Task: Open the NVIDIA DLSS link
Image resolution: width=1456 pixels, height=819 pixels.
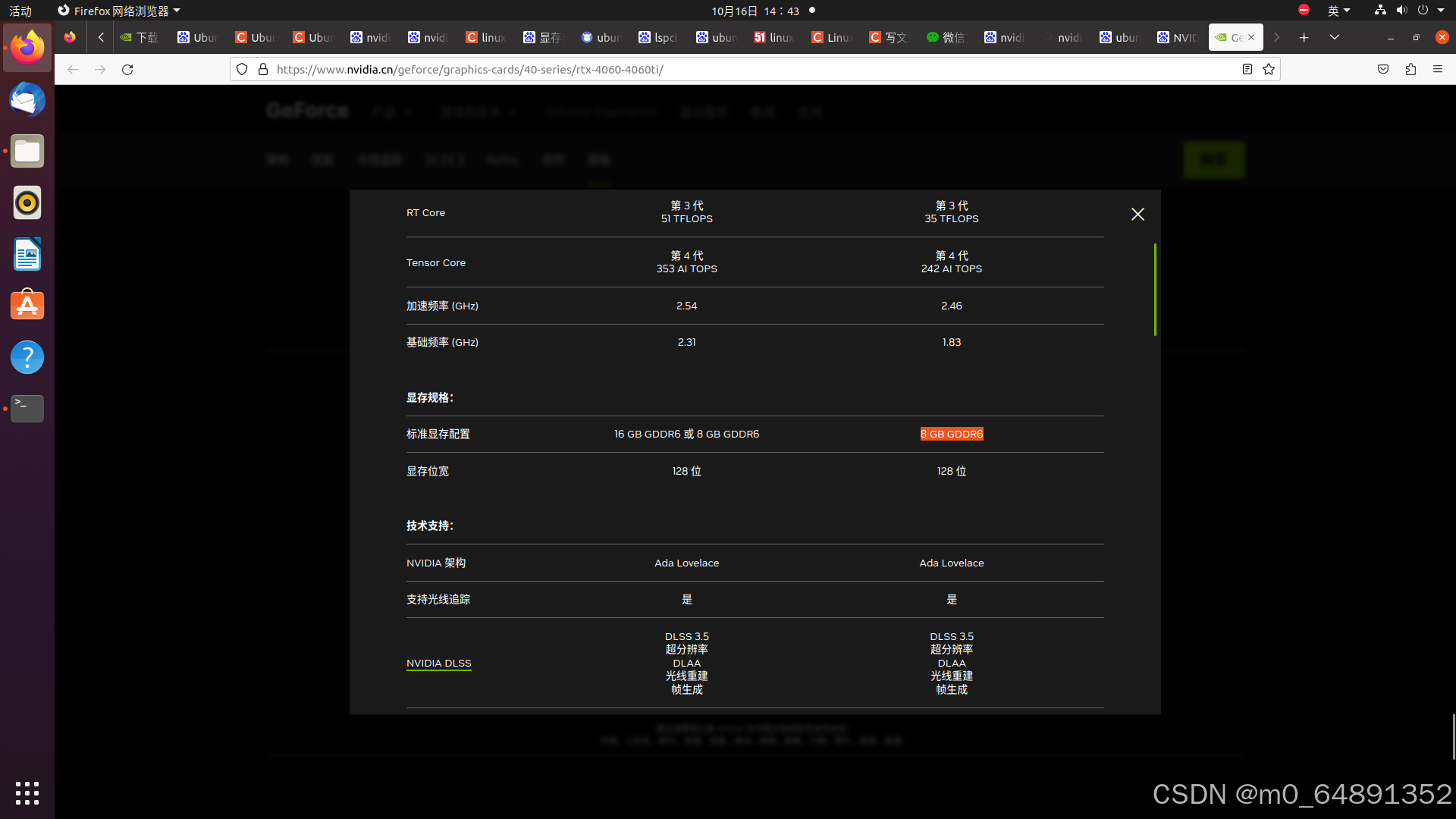Action: (x=438, y=664)
